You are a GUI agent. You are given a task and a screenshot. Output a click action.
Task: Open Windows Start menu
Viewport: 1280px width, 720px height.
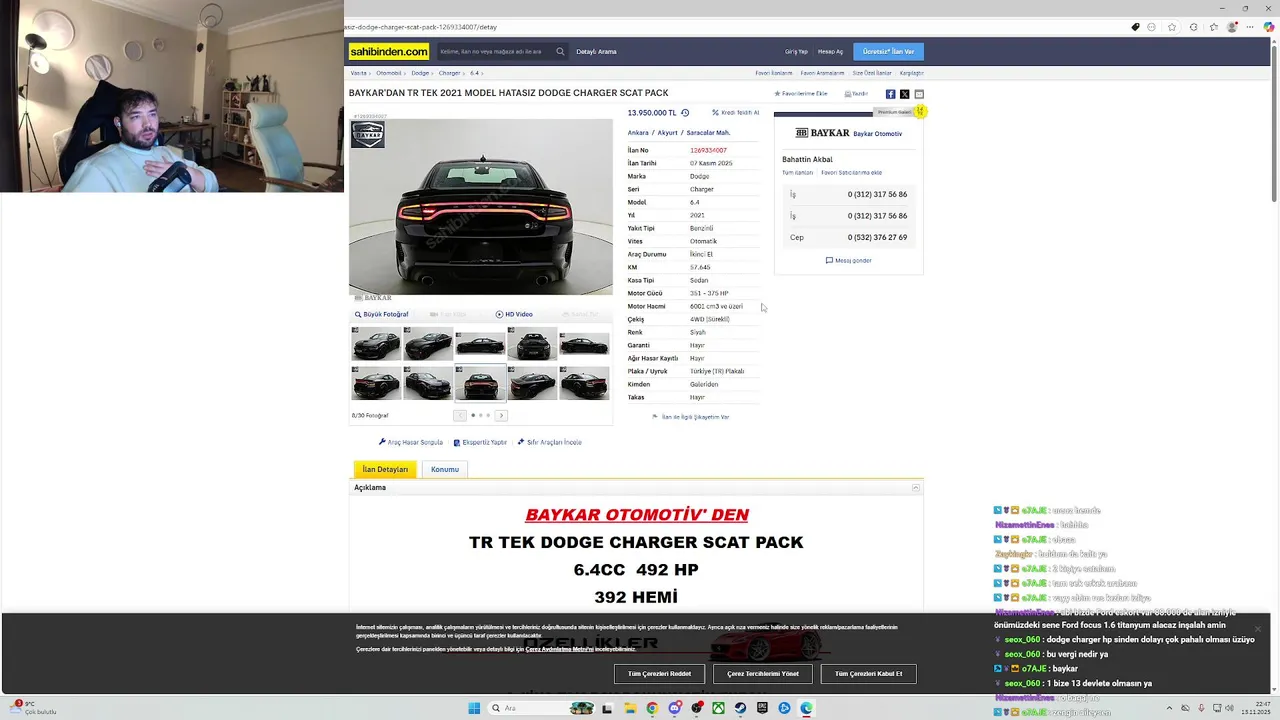(x=474, y=708)
